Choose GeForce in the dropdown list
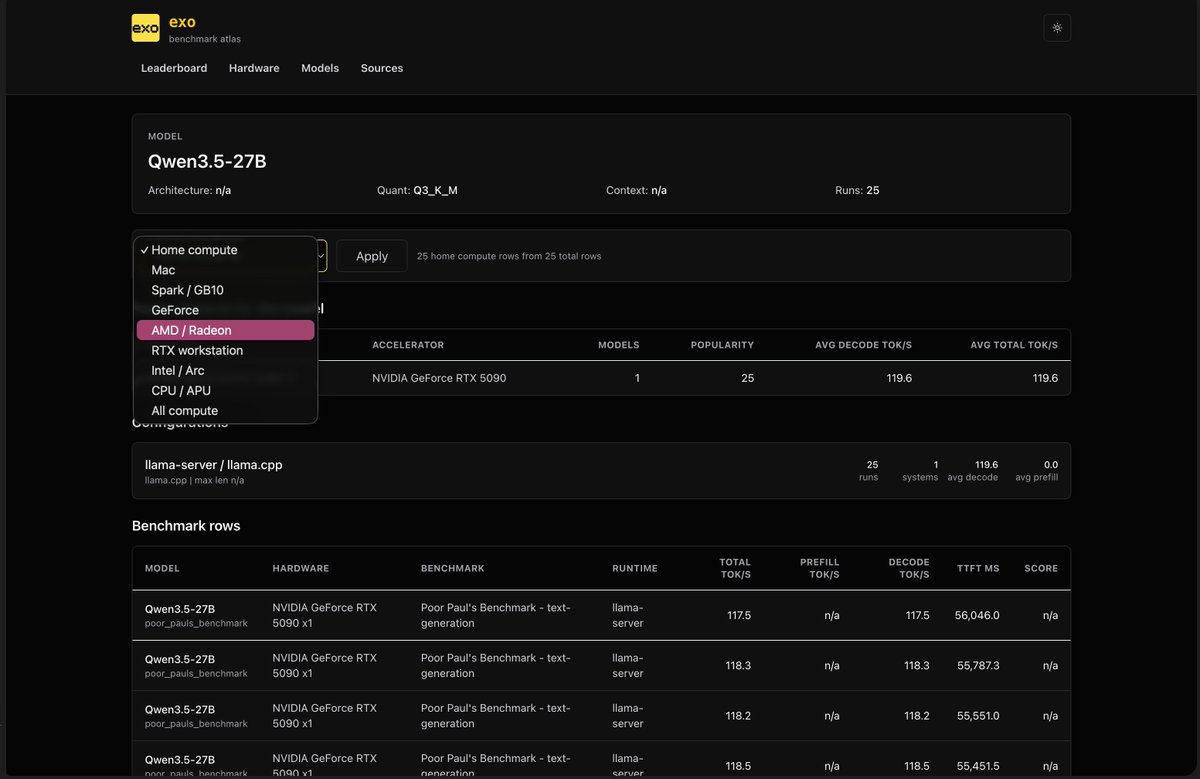Image resolution: width=1200 pixels, height=779 pixels. click(x=226, y=310)
